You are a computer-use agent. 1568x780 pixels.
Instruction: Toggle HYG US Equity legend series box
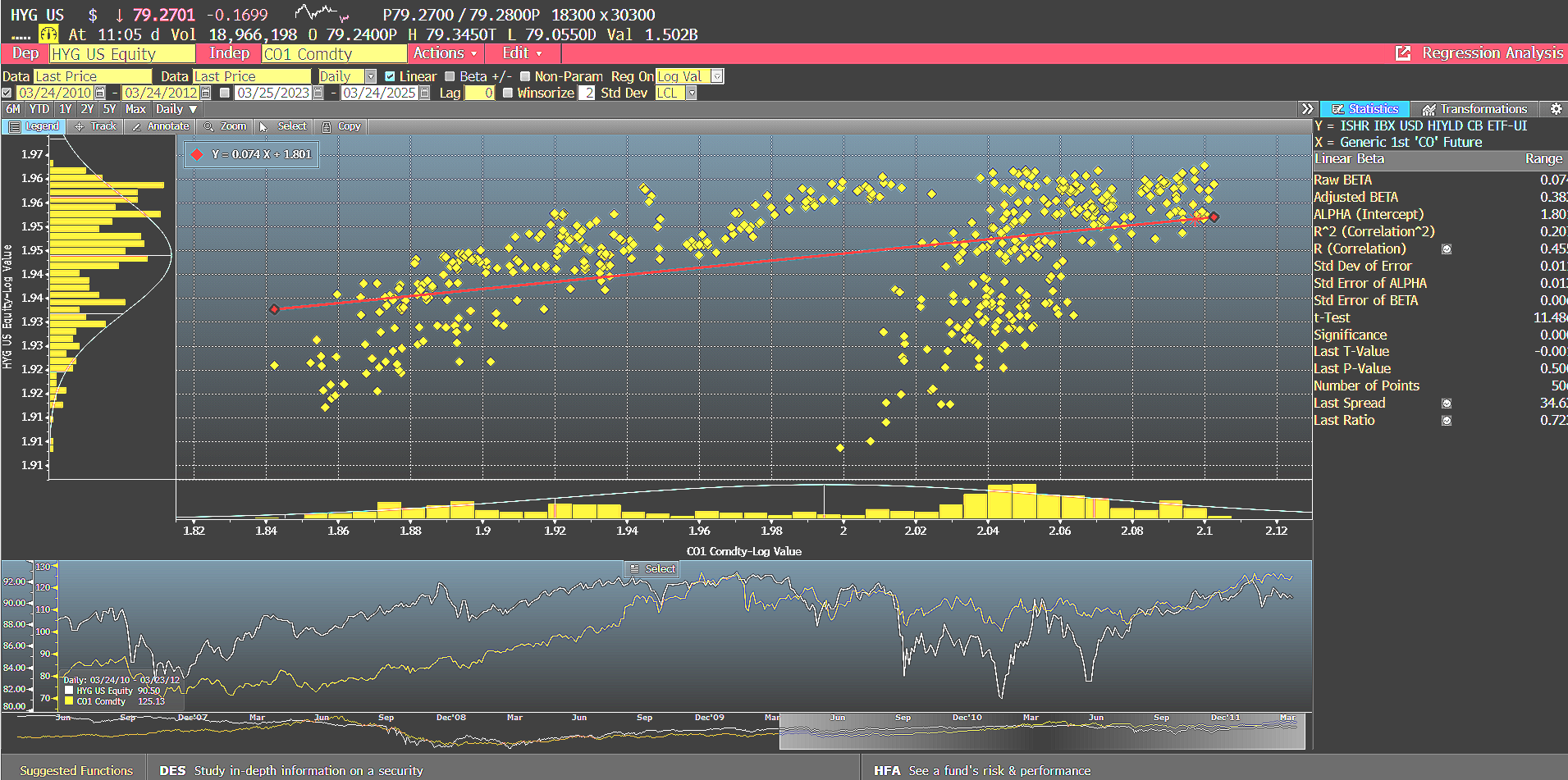point(70,691)
